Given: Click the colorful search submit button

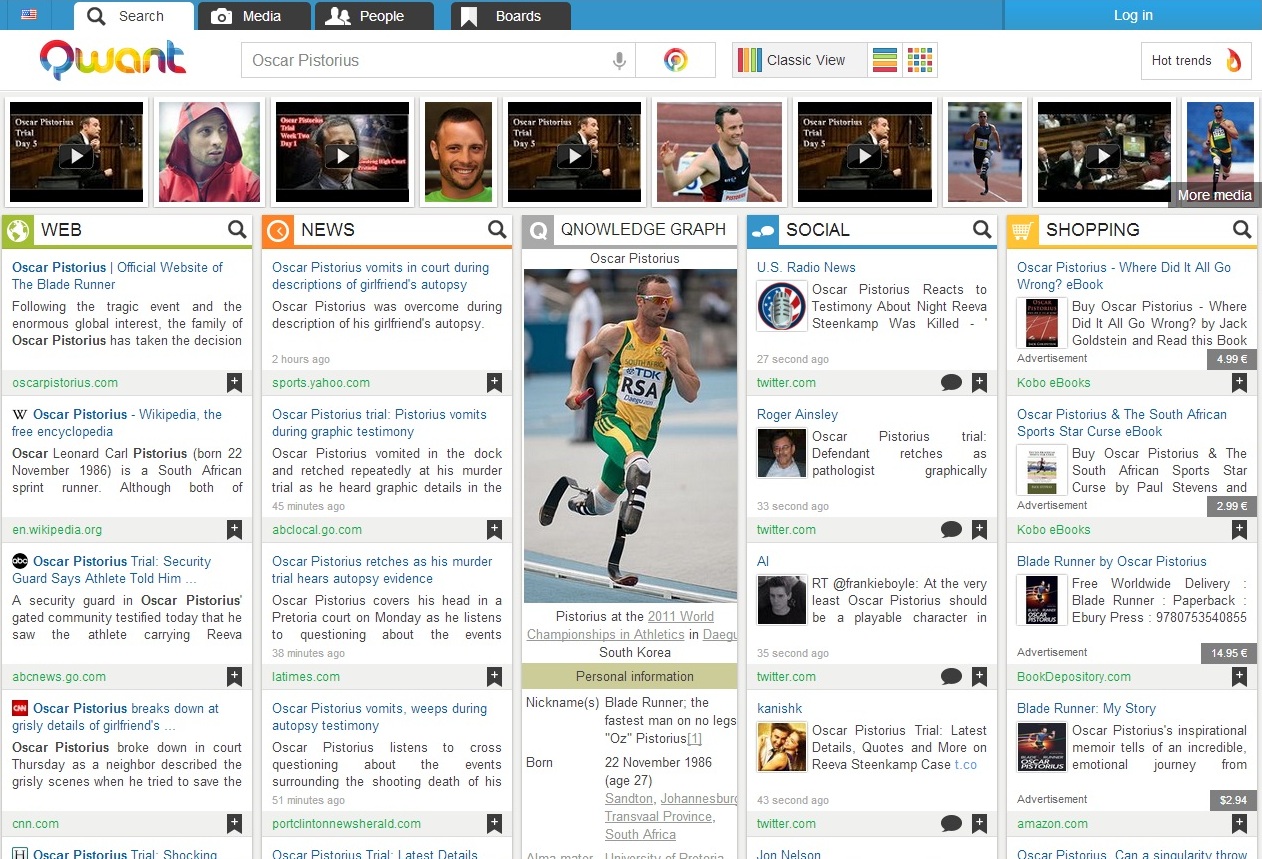Looking at the screenshot, I should click(676, 60).
